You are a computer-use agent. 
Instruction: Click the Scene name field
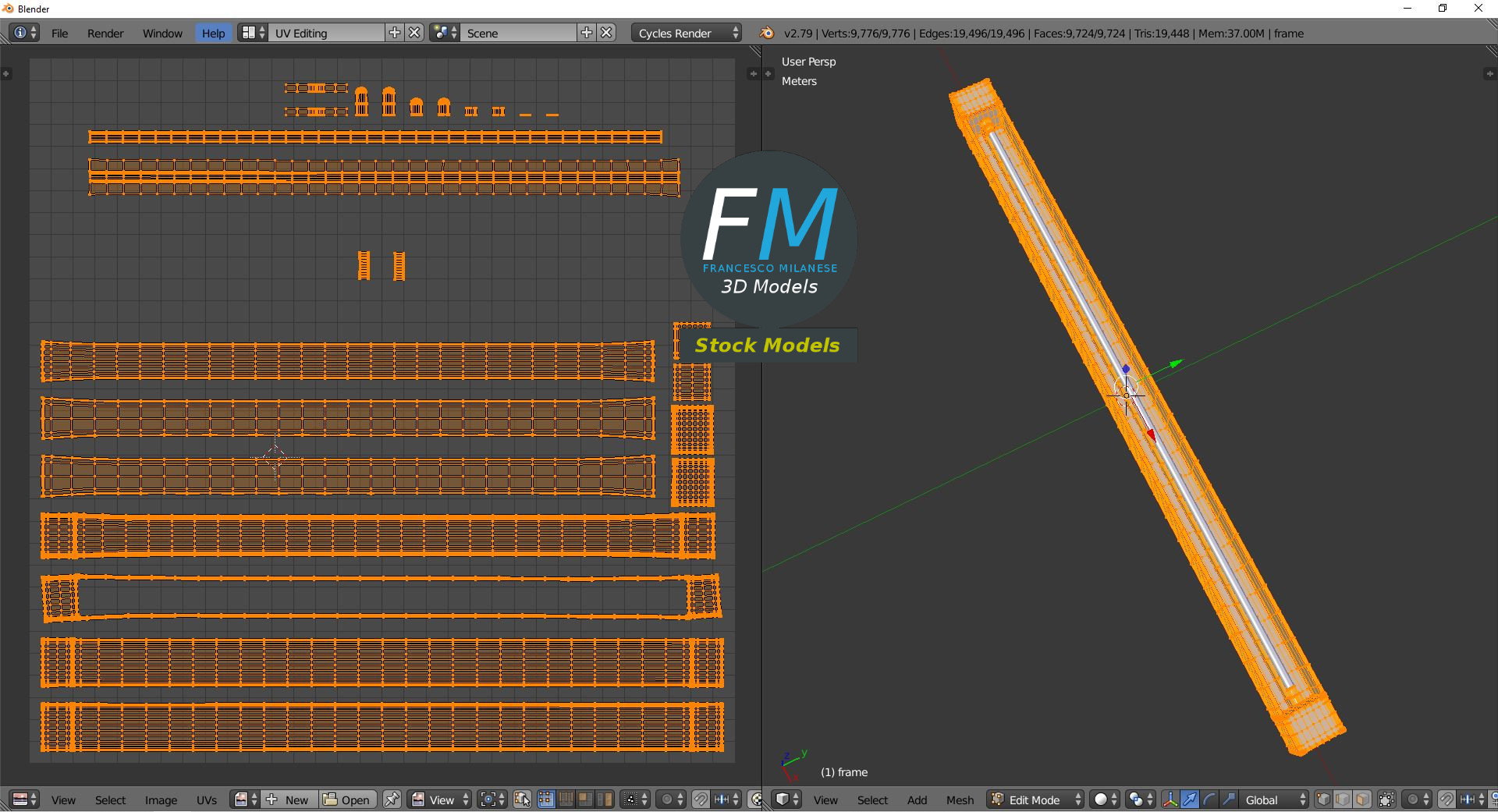click(519, 33)
